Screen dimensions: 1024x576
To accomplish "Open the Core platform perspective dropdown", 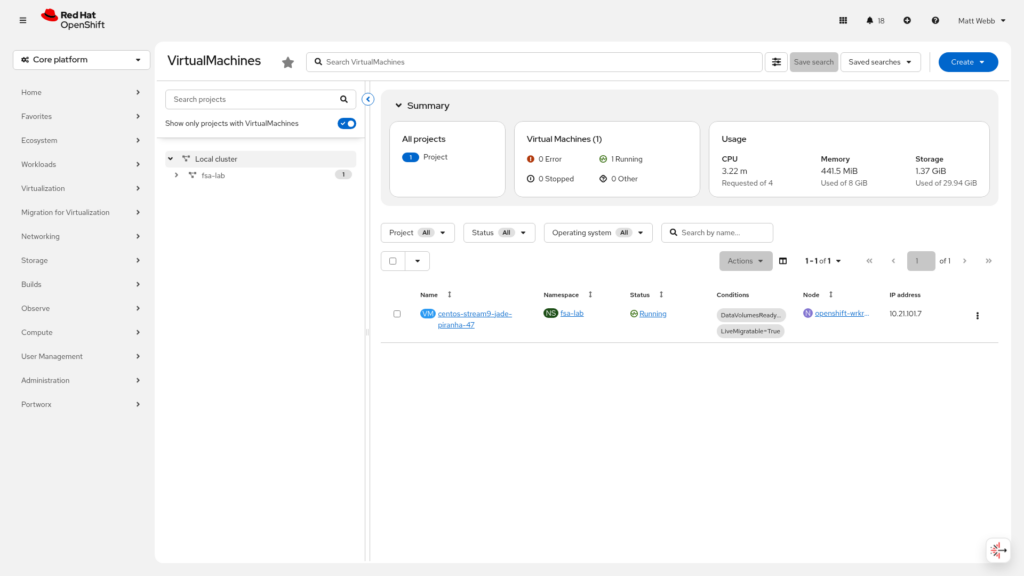I will (82, 60).
